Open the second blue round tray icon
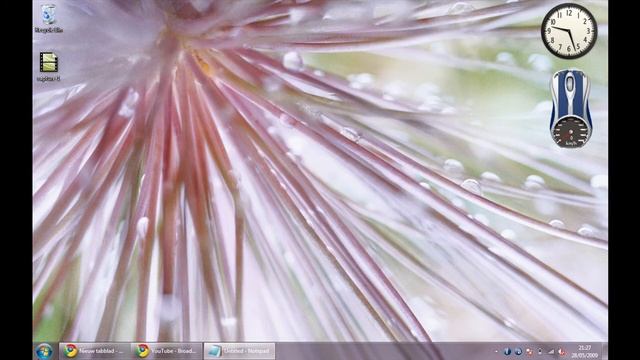This screenshot has height=360, width=640. point(518,351)
